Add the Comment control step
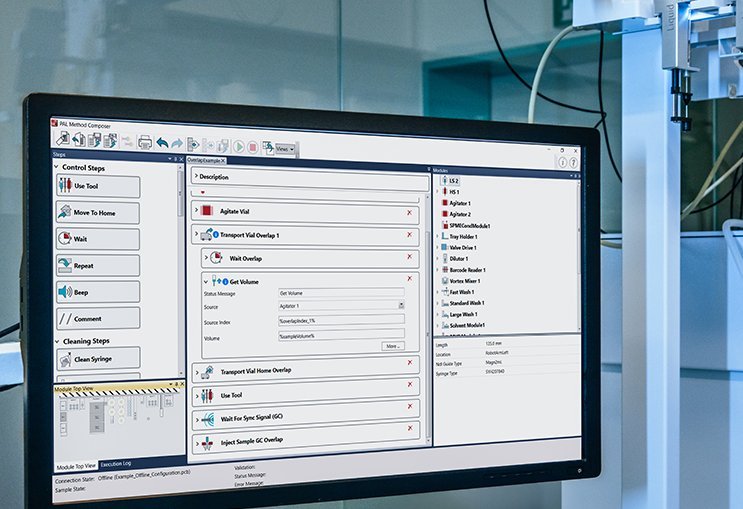Screen dimensions: 743x509 click(98, 318)
